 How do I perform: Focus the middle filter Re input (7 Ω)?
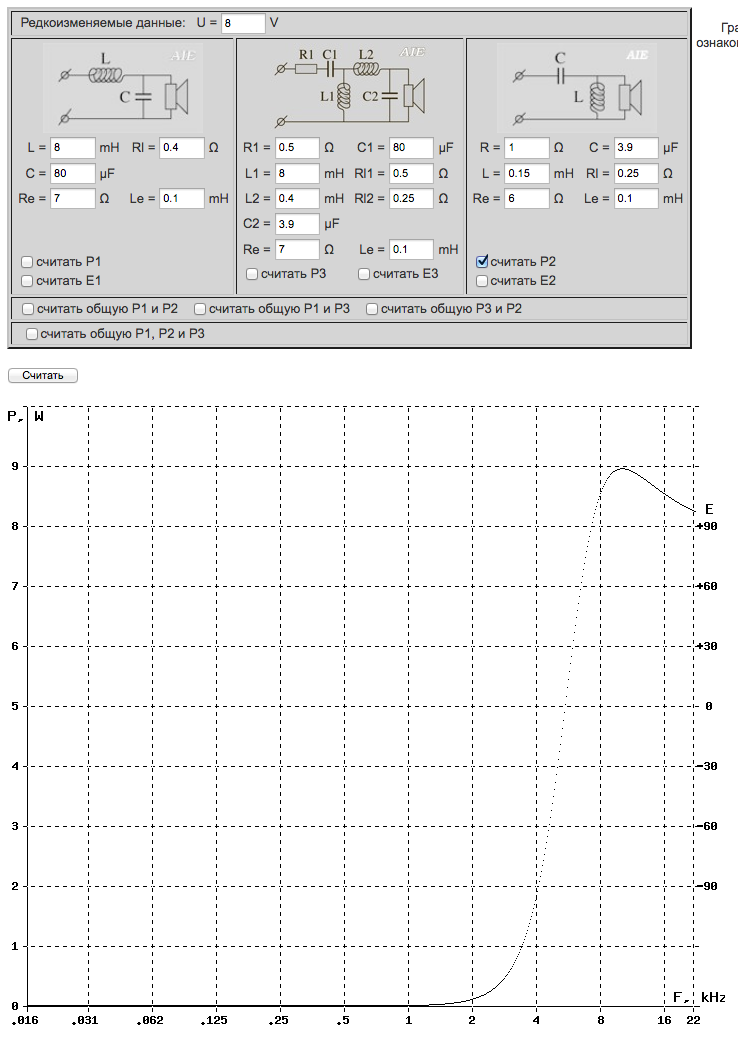pos(297,250)
